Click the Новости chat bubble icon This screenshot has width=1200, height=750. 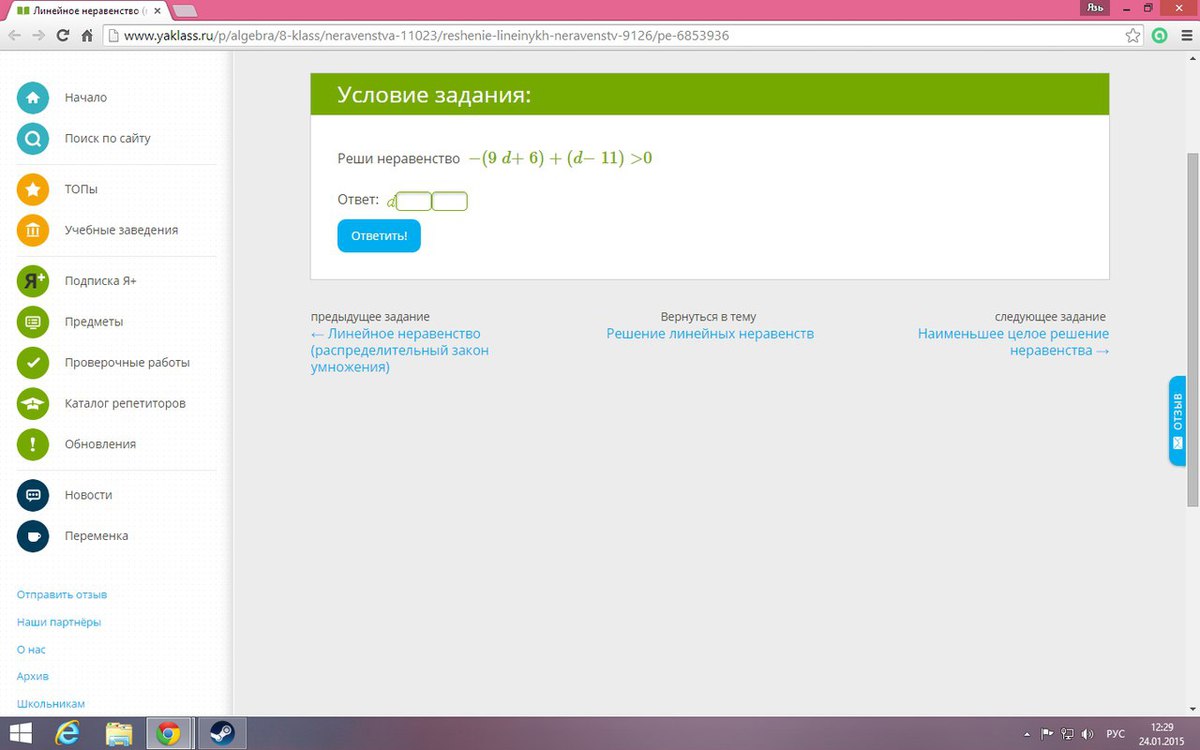point(33,495)
